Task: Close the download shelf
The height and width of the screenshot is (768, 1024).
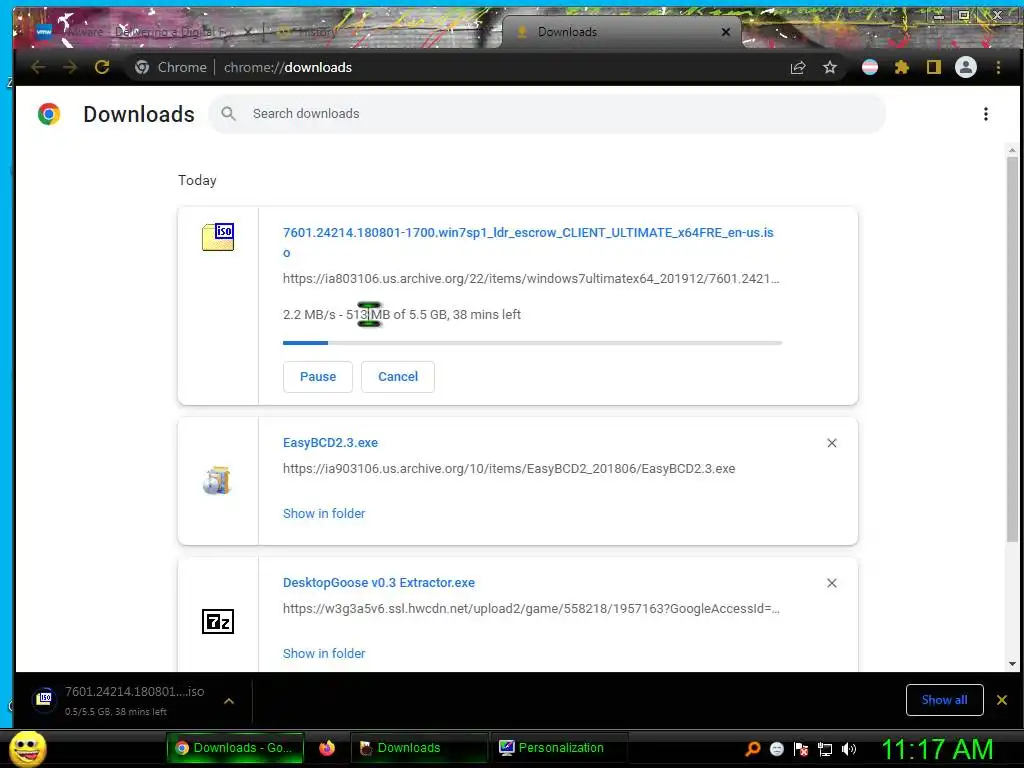Action: 1002,700
